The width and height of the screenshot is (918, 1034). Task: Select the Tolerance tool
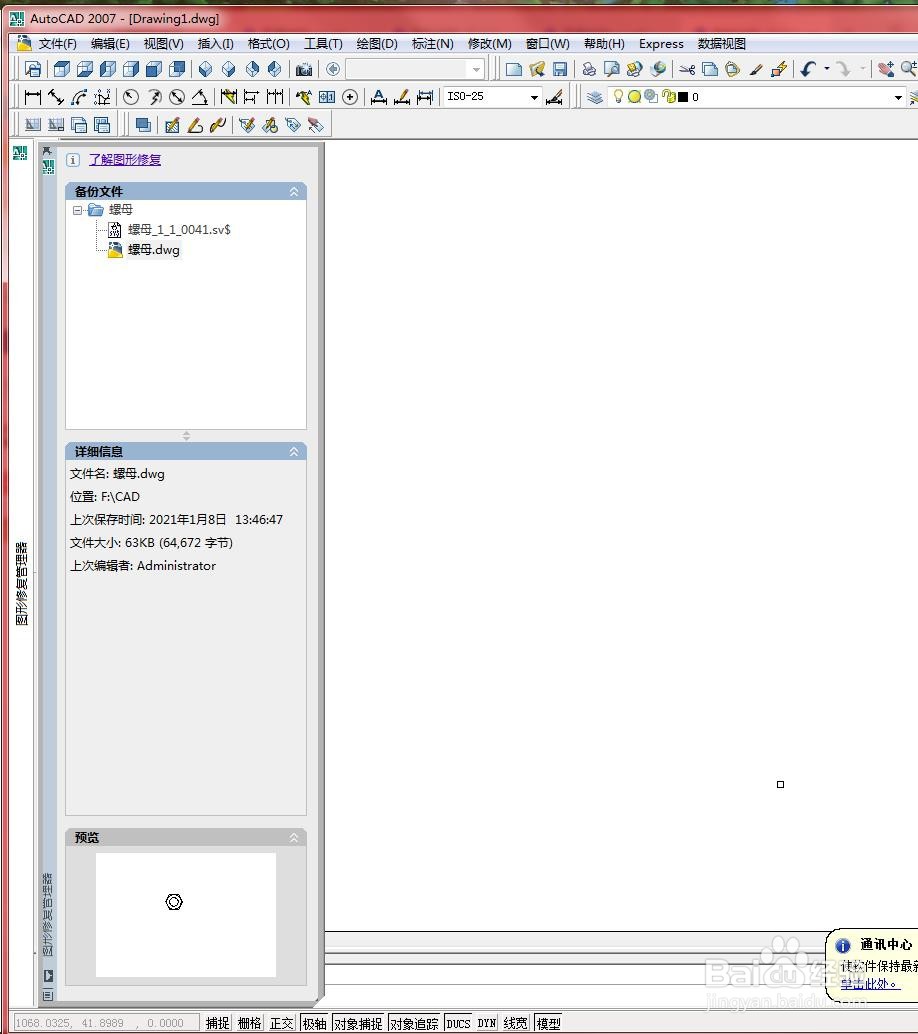click(327, 98)
